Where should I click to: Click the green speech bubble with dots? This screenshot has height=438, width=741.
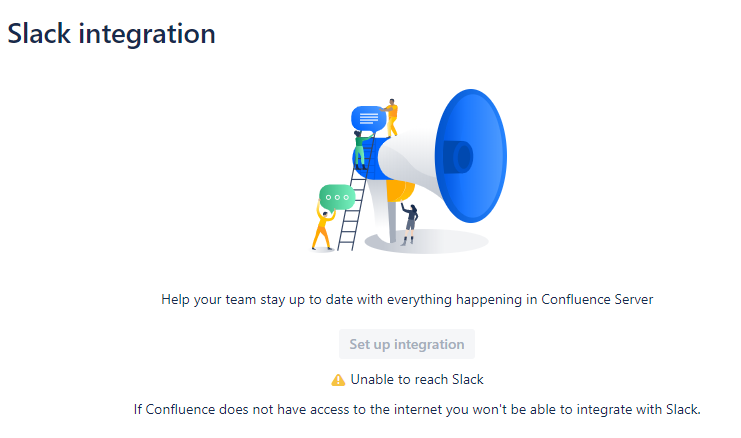(337, 197)
